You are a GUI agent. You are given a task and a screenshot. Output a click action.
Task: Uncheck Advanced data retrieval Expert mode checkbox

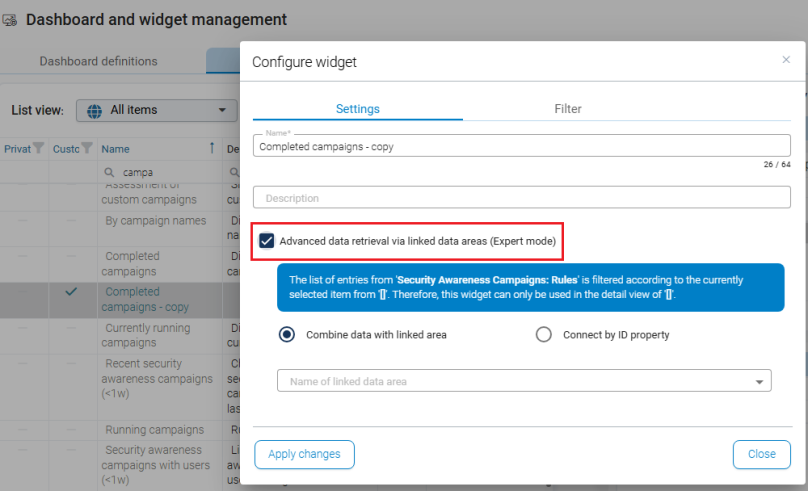[266, 241]
